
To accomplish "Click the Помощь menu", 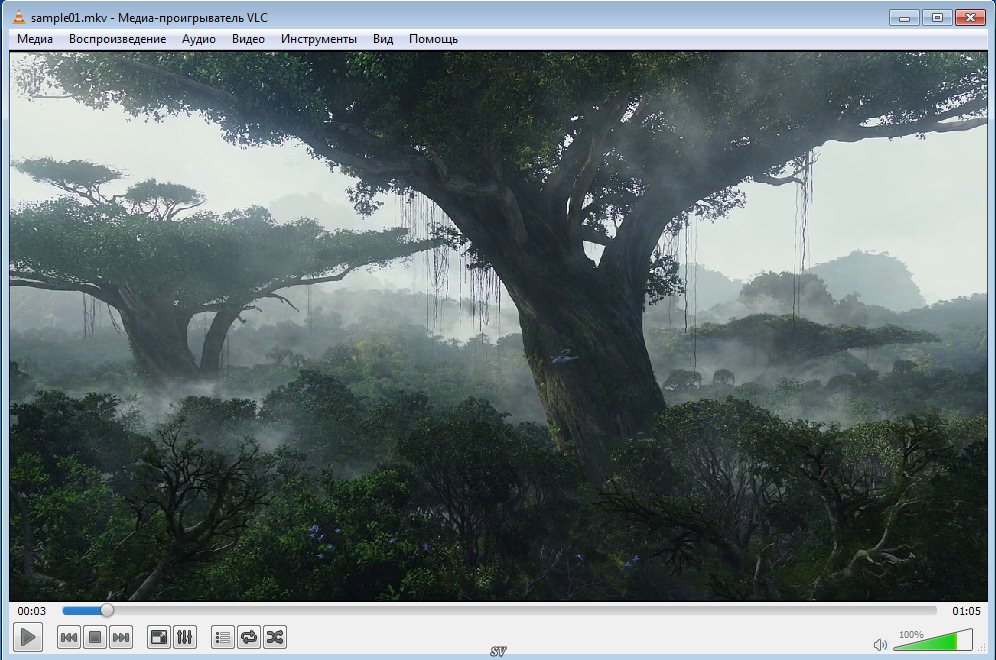I will pyautogui.click(x=433, y=39).
